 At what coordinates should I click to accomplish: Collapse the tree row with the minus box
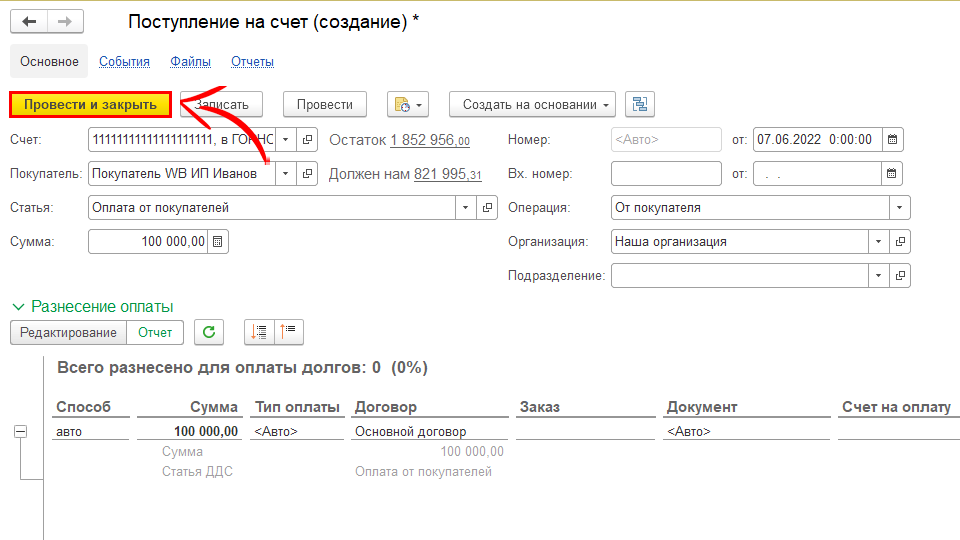(20, 432)
